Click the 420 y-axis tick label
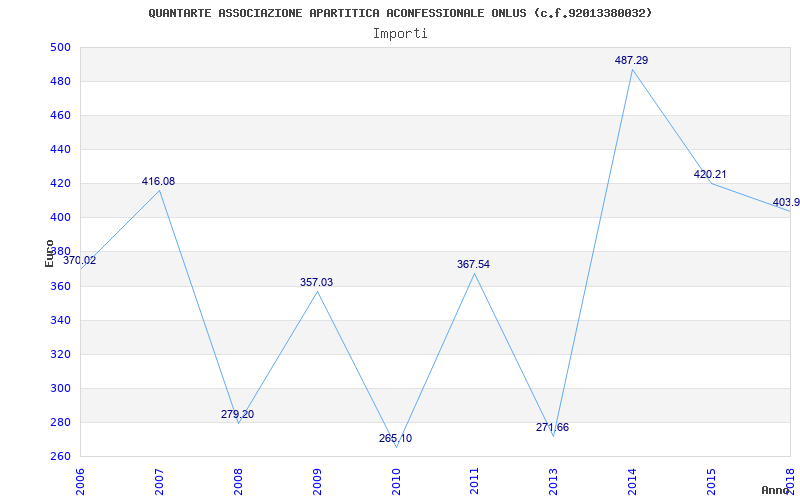Viewport: 800px width, 500px height. [60, 184]
